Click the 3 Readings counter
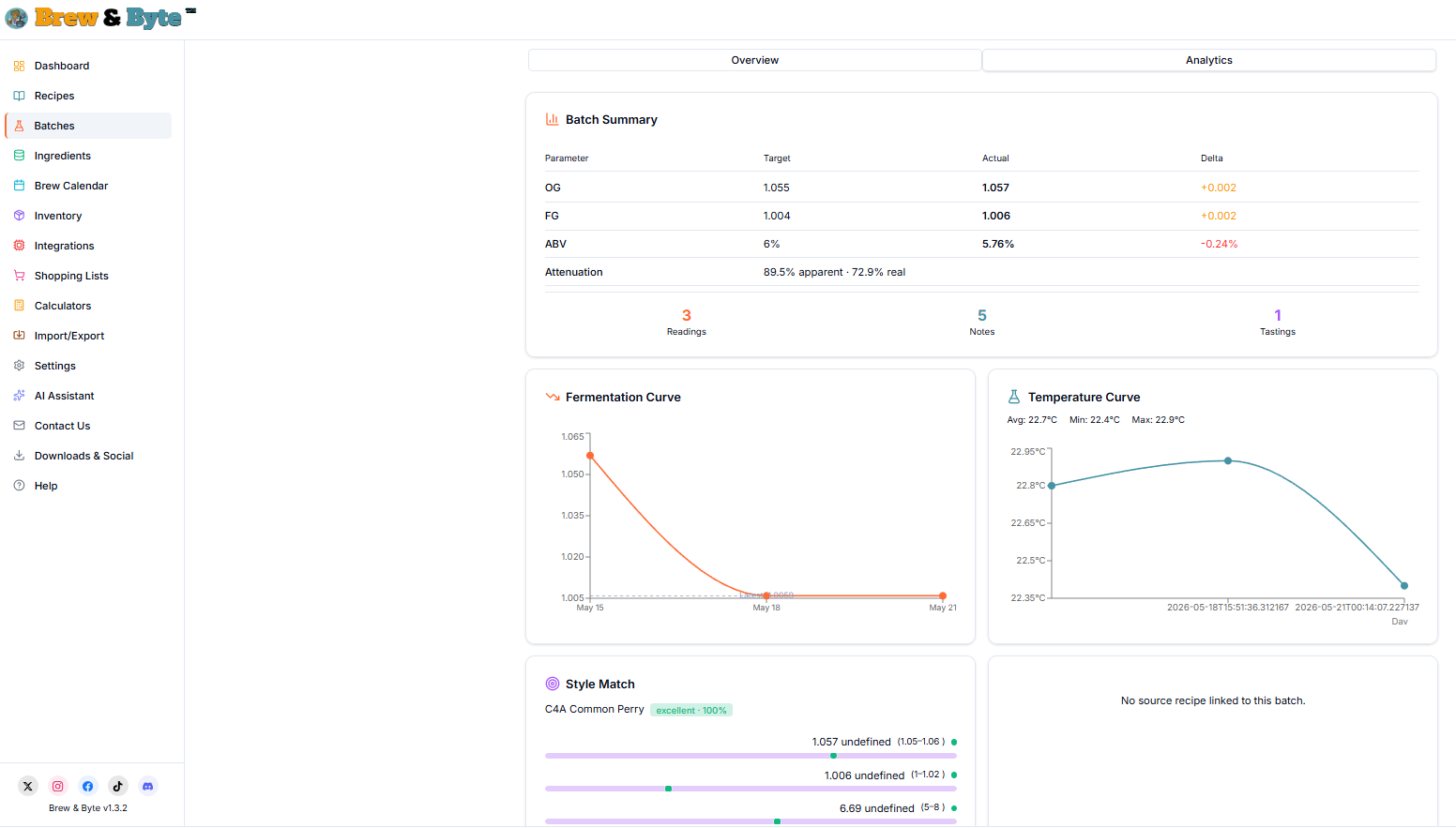1456x828 pixels. (687, 322)
